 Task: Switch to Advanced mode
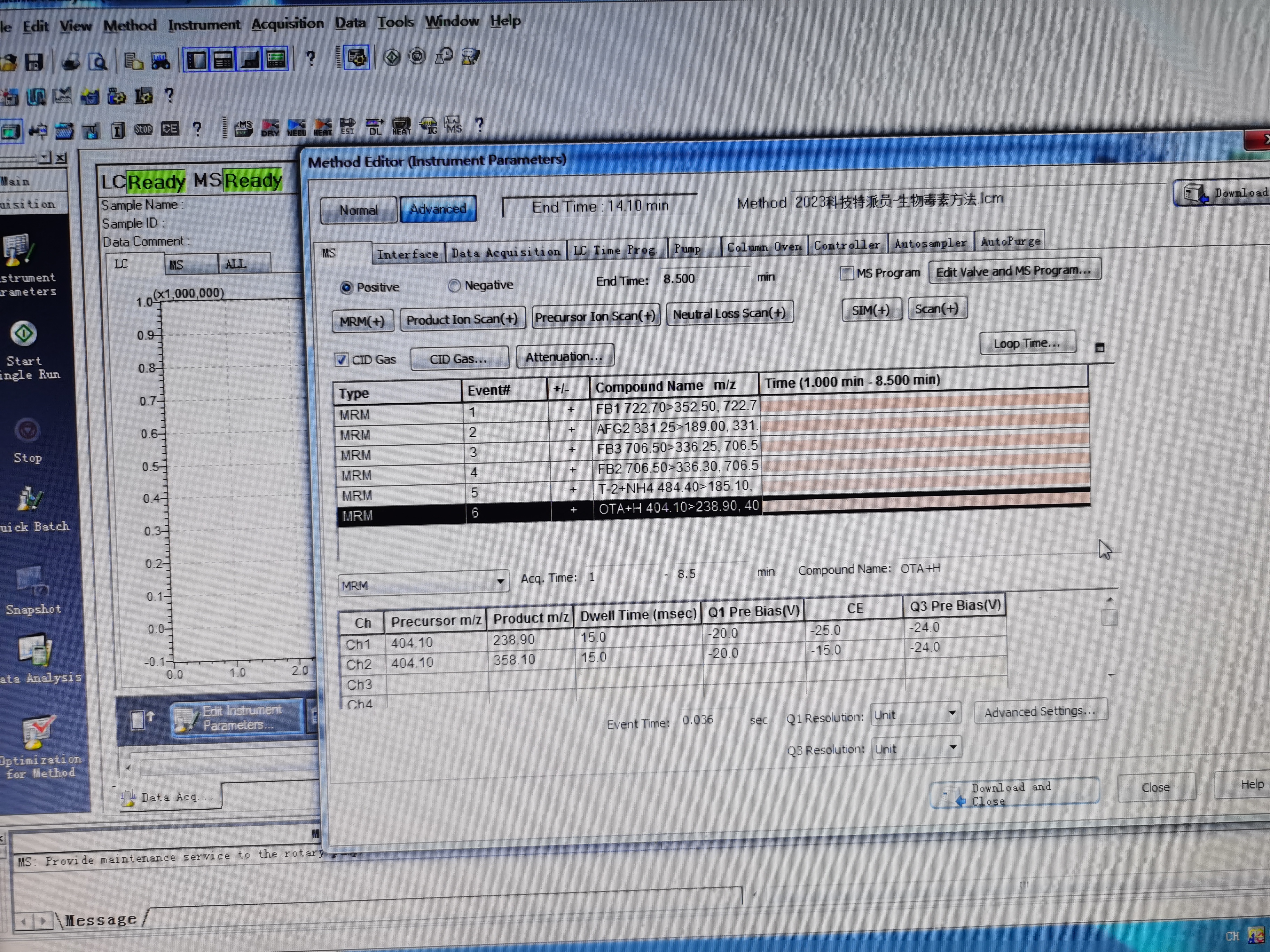point(438,209)
